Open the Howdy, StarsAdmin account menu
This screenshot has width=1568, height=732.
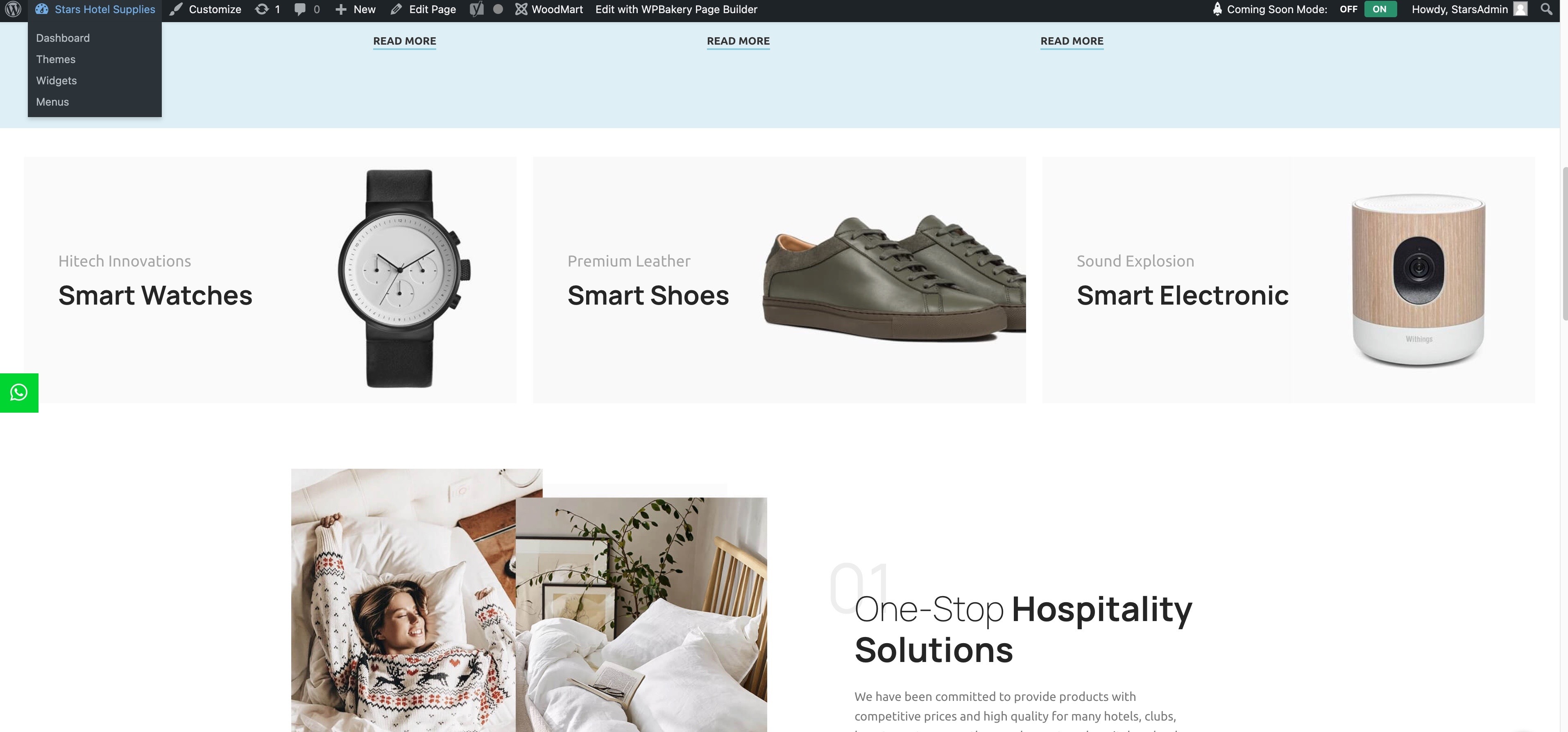tap(1469, 9)
